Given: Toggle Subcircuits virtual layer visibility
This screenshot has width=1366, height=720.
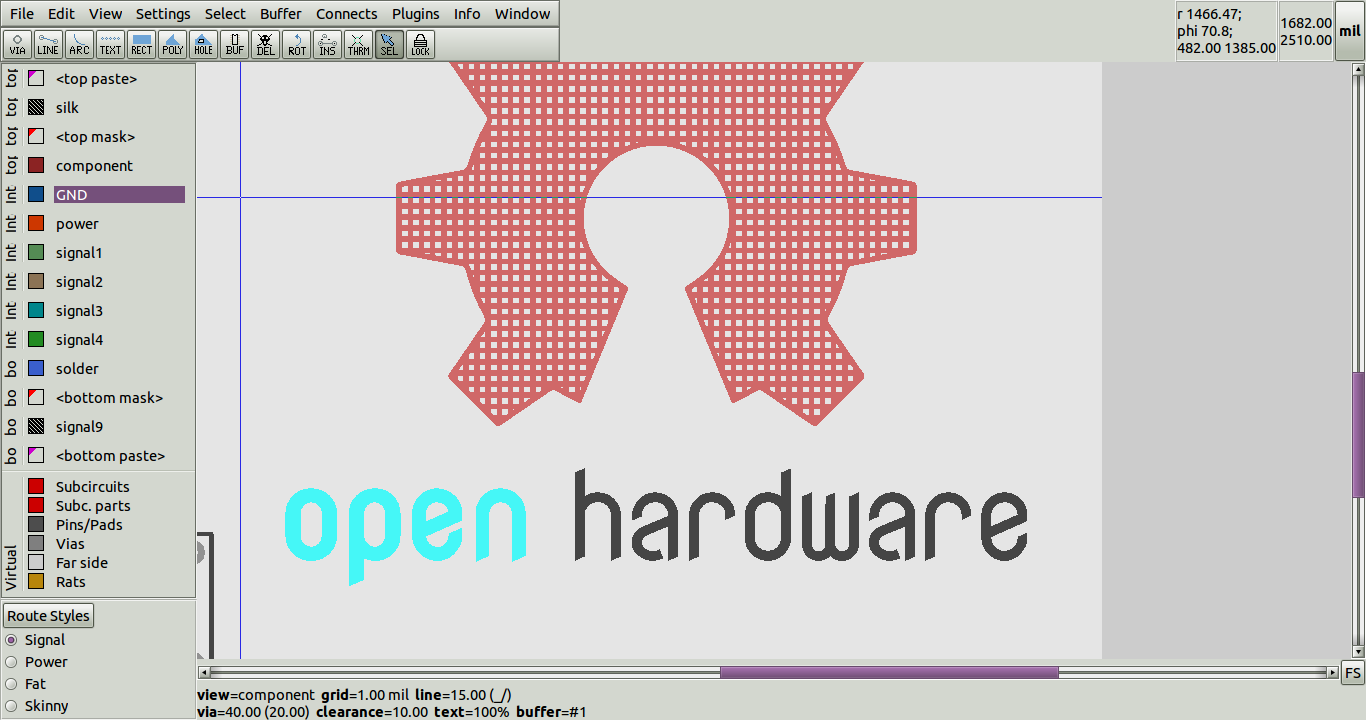Looking at the screenshot, I should pyautogui.click(x=36, y=486).
